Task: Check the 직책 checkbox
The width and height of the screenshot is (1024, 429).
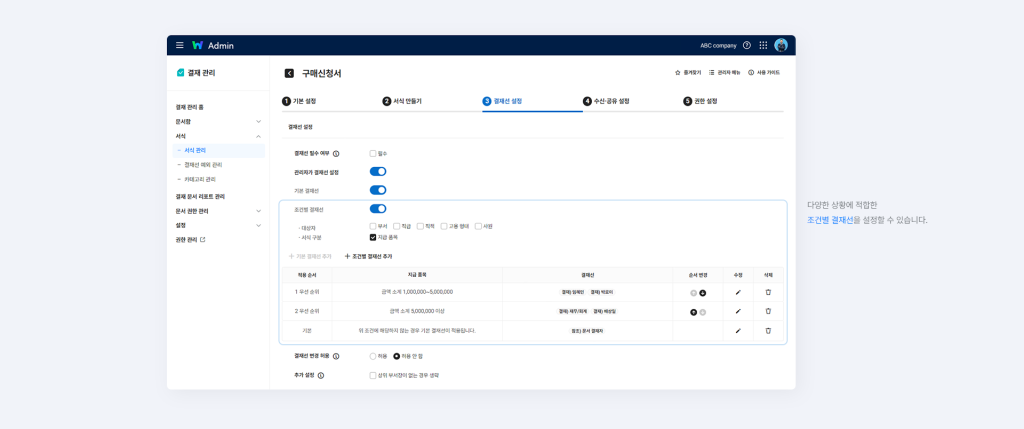Action: [x=421, y=227]
